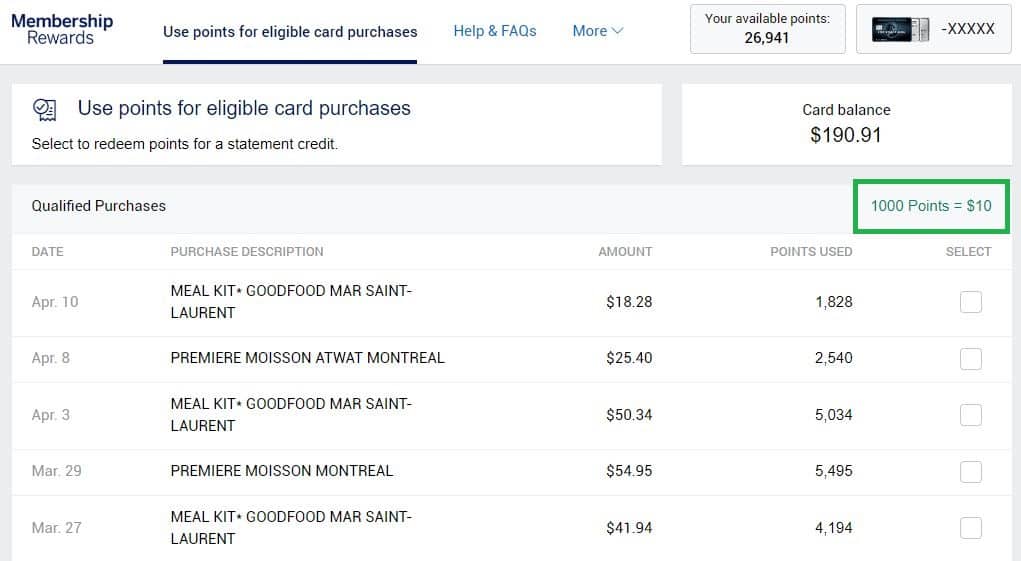Select Use points for eligible card purchases tab

290,32
